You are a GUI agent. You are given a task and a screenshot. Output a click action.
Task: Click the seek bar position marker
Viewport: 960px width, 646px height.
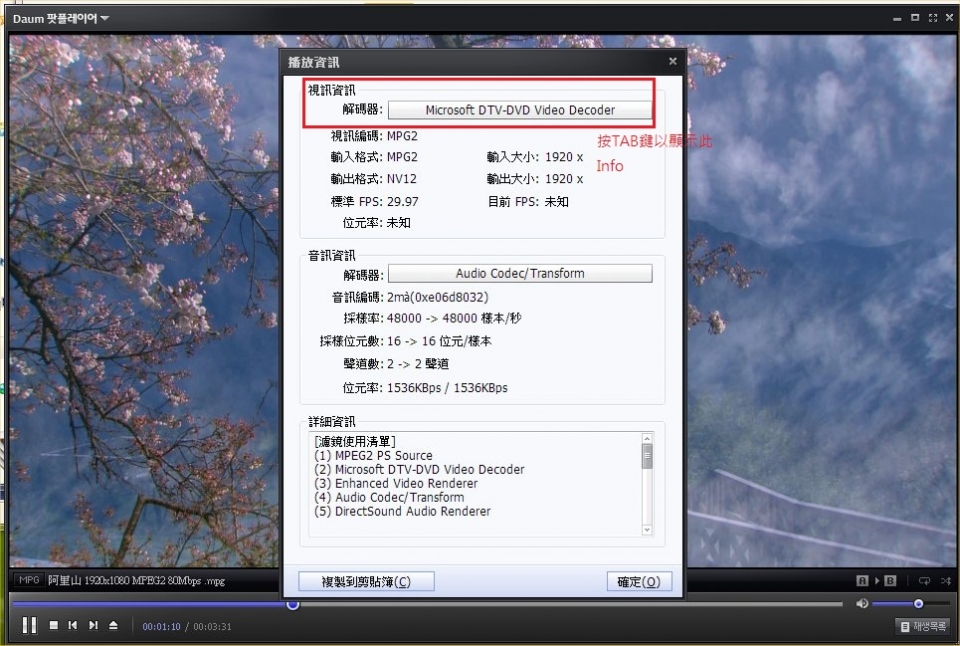293,604
